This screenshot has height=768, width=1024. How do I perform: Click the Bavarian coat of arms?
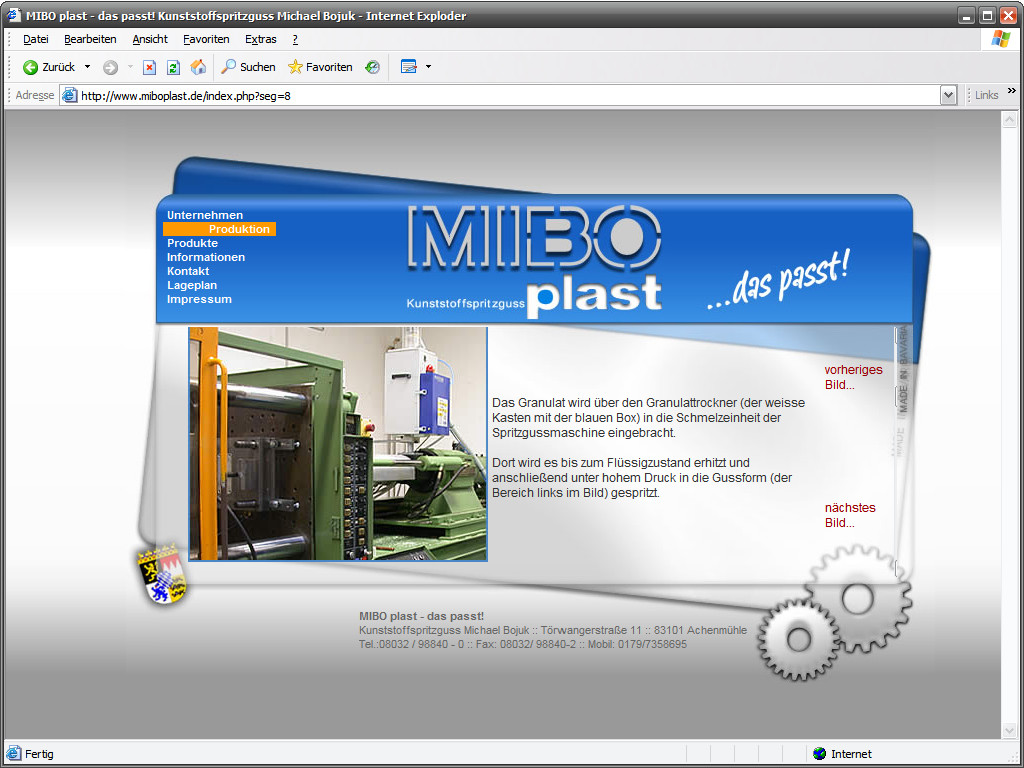pos(163,573)
